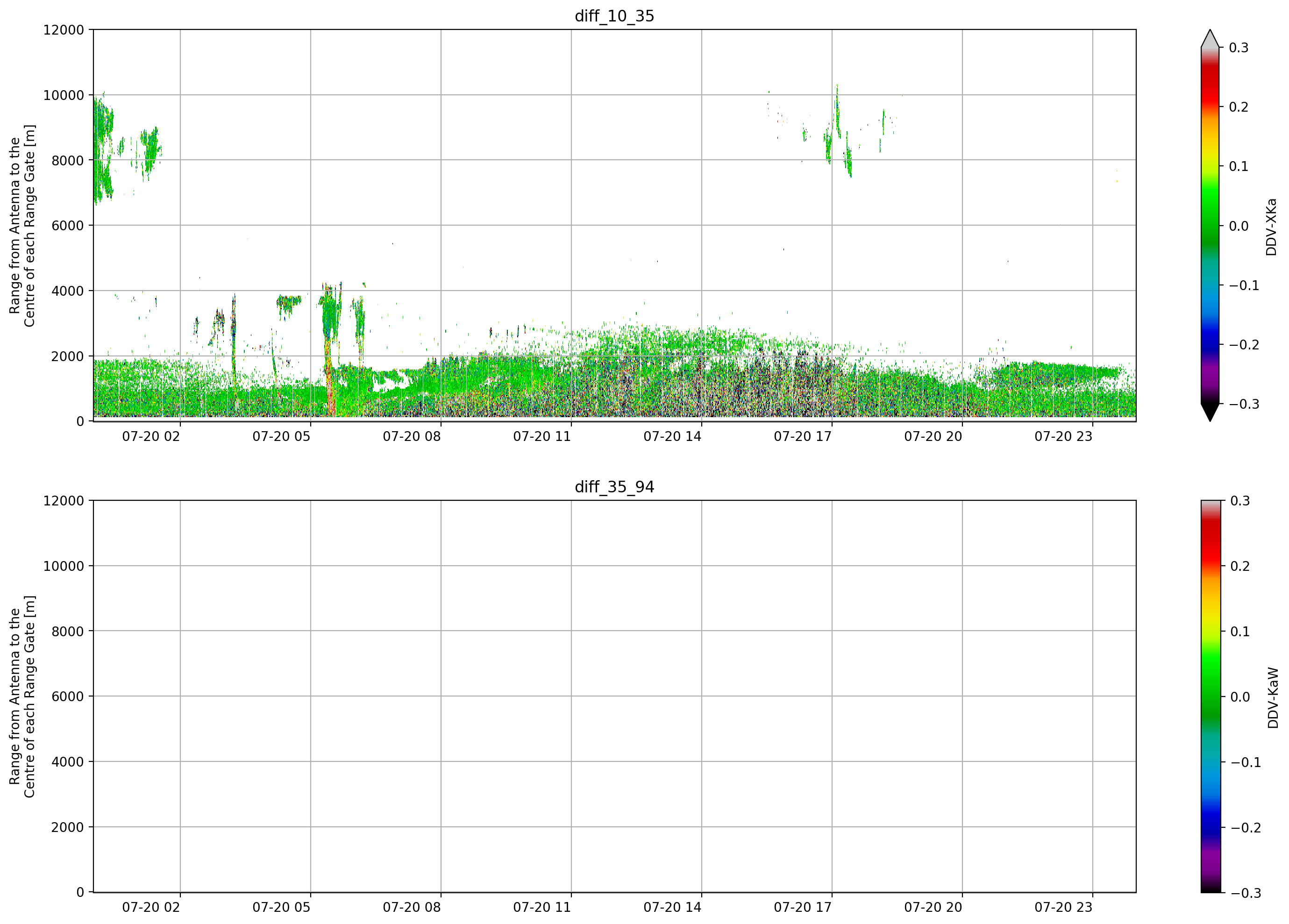Click the 0.1 tick on DDV-KaW colorbar

pyautogui.click(x=1240, y=632)
